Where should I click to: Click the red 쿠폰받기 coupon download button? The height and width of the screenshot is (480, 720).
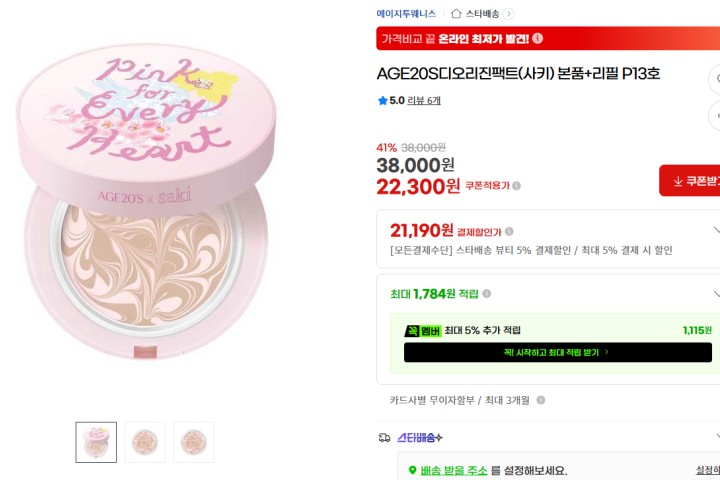[690, 181]
